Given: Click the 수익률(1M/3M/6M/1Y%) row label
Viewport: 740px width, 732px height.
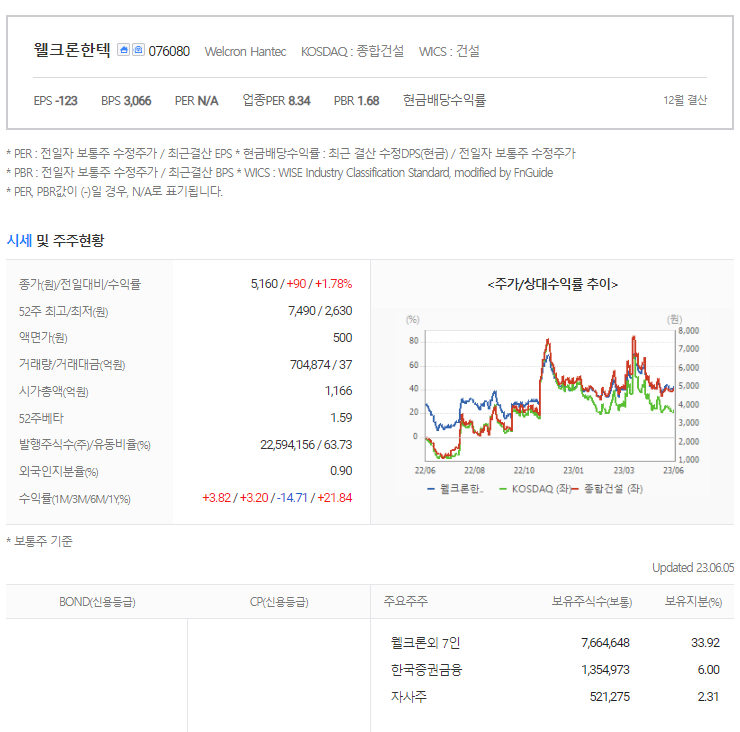Looking at the screenshot, I should [x=75, y=498].
